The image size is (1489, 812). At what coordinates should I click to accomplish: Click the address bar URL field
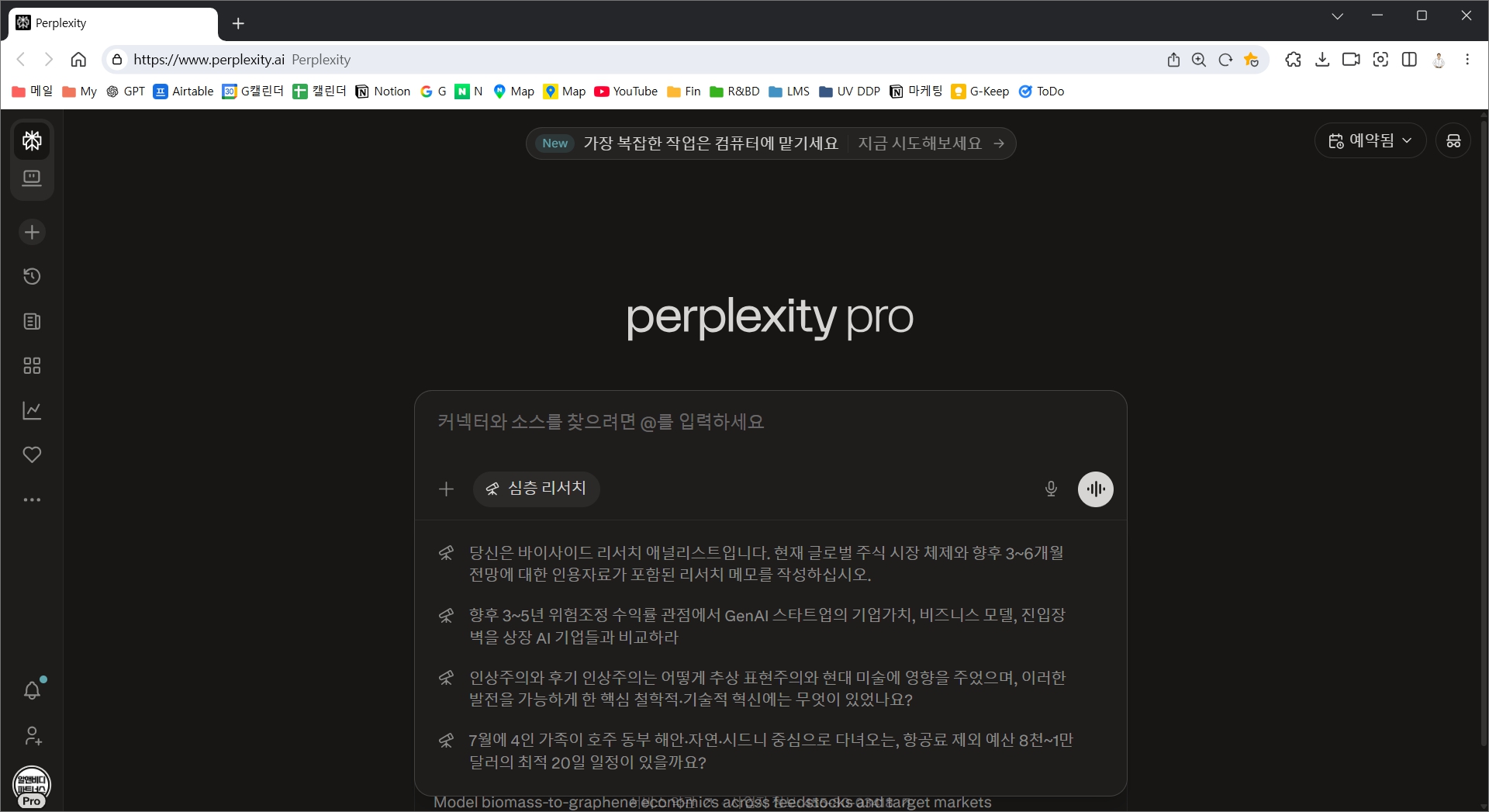[x=636, y=60]
